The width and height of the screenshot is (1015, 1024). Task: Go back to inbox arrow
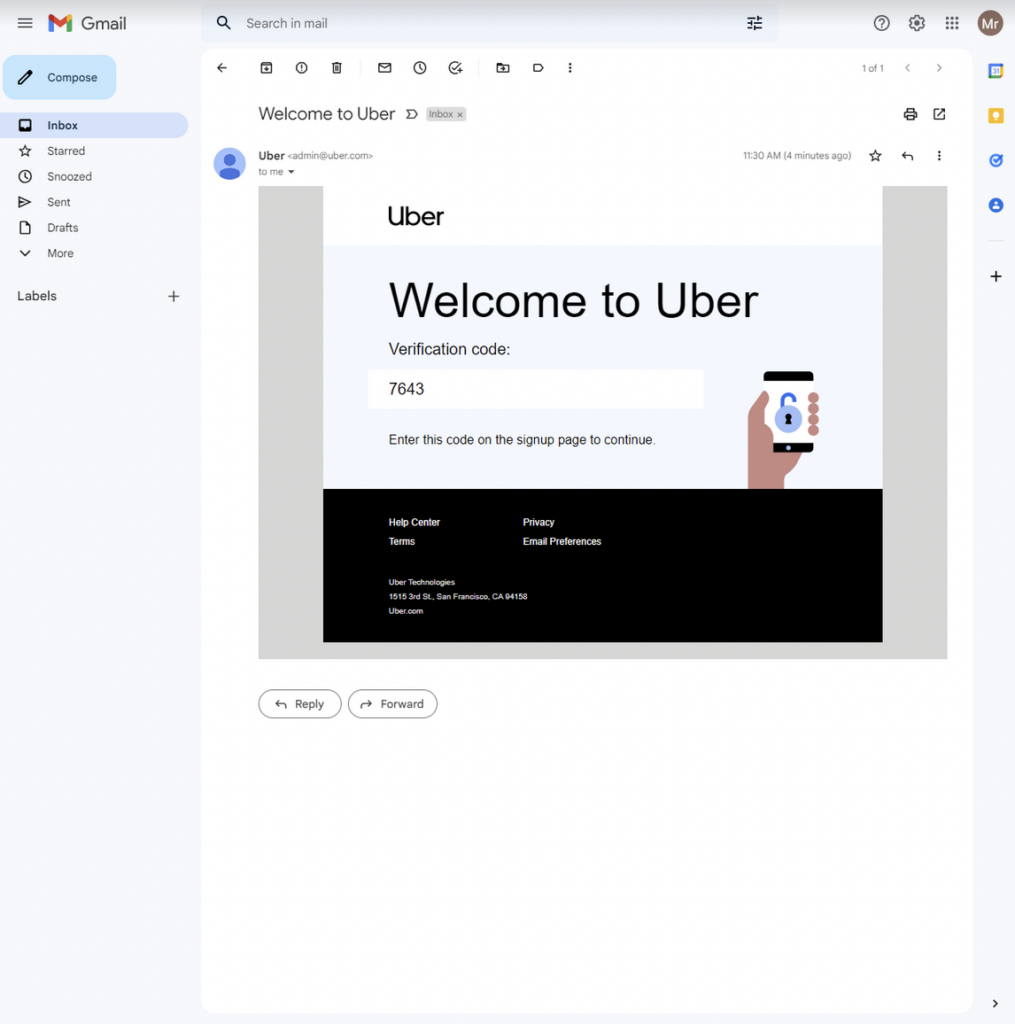(222, 68)
